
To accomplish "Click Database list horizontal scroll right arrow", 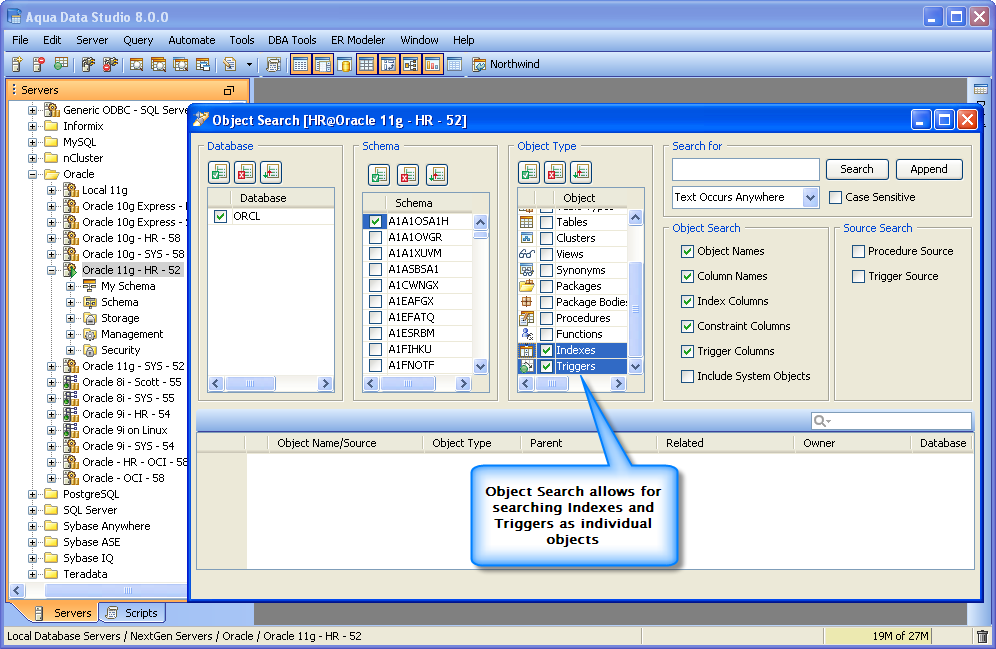I will [325, 384].
